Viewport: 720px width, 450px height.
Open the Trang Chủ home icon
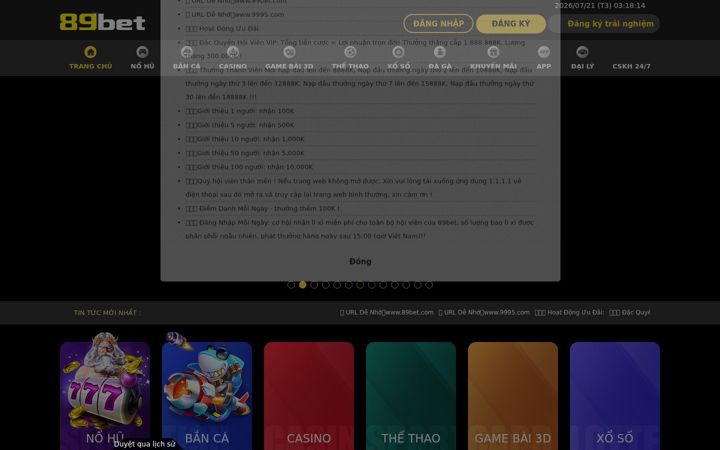(90, 52)
